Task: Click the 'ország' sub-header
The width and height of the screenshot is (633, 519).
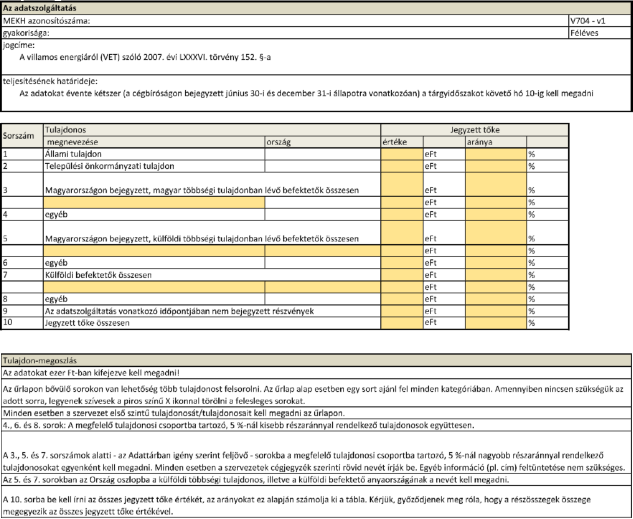Action: (x=279, y=142)
